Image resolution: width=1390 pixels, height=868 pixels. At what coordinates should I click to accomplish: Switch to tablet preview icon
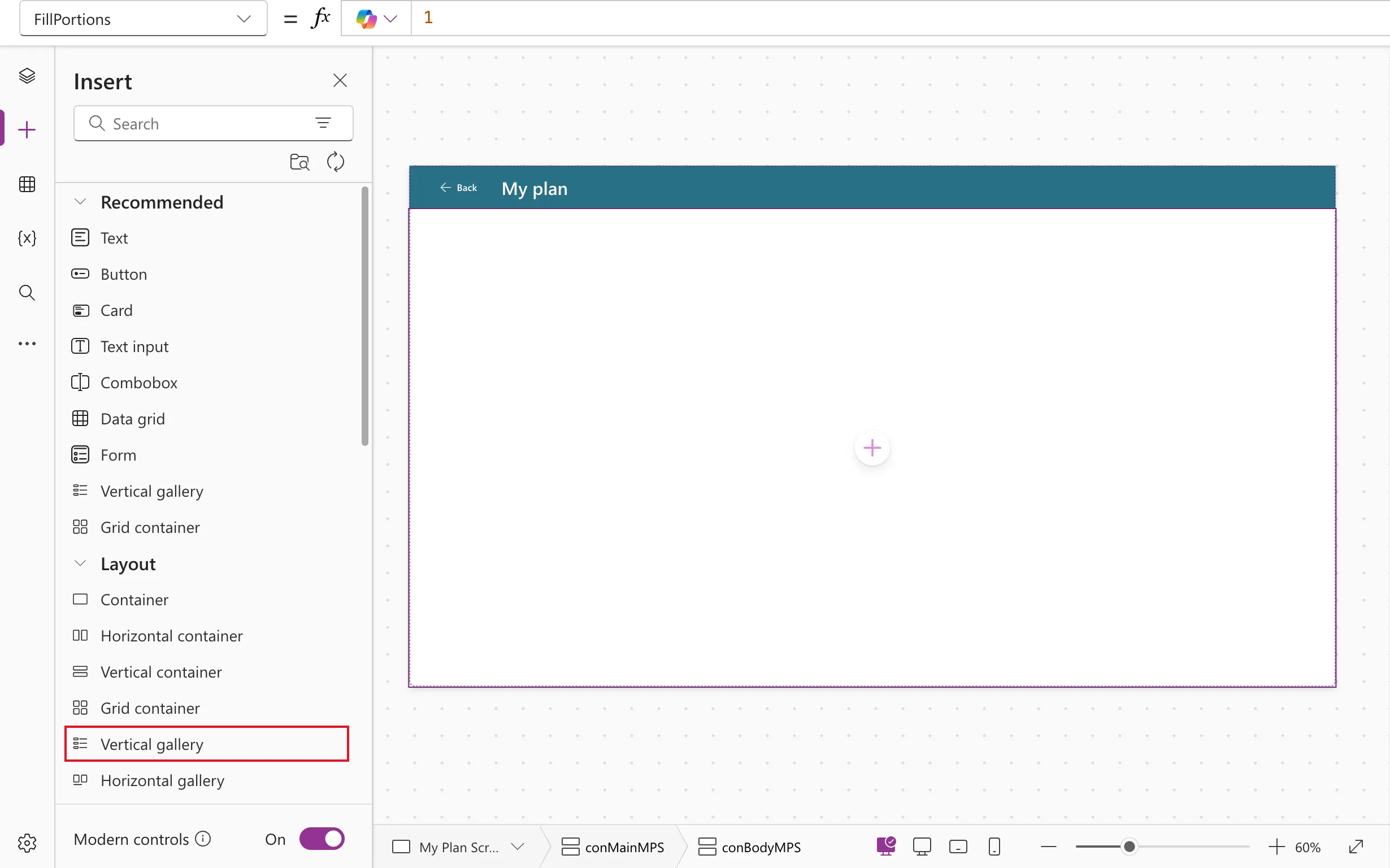958,847
